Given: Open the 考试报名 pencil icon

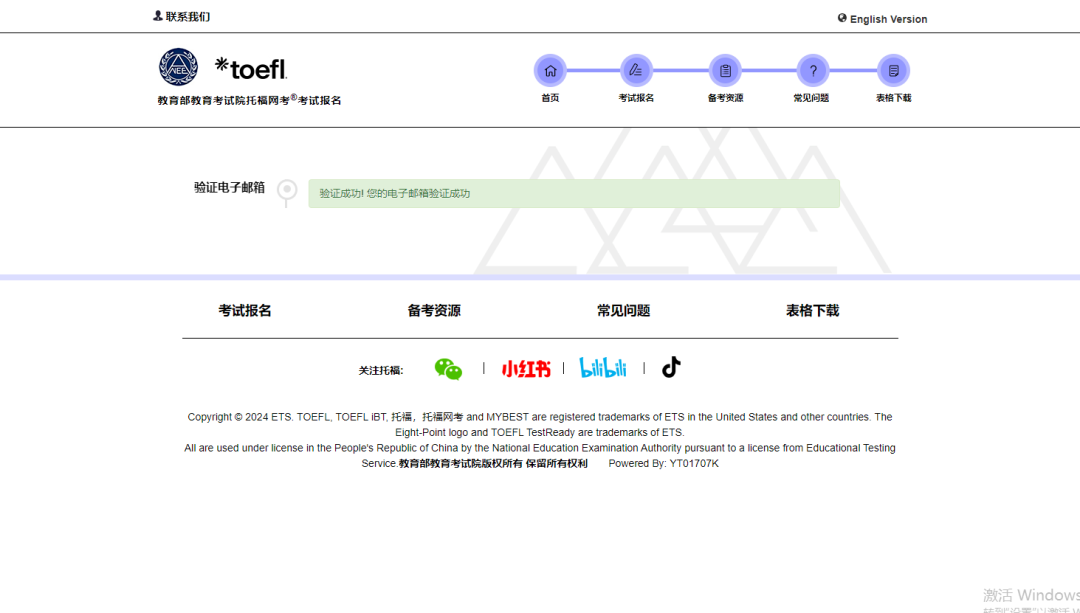Looking at the screenshot, I should point(635,71).
